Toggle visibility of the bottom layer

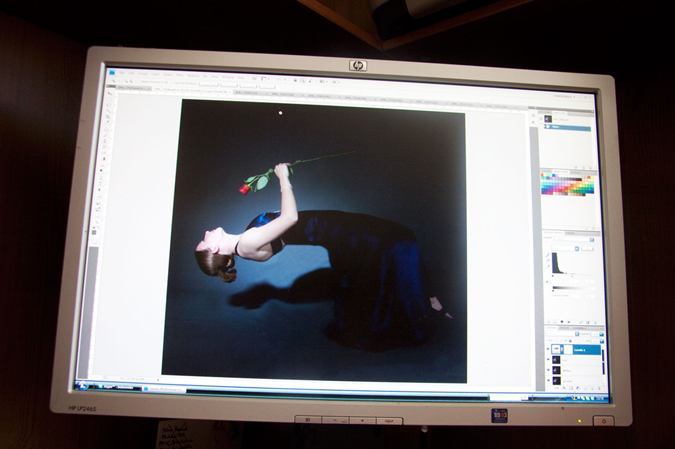point(549,381)
